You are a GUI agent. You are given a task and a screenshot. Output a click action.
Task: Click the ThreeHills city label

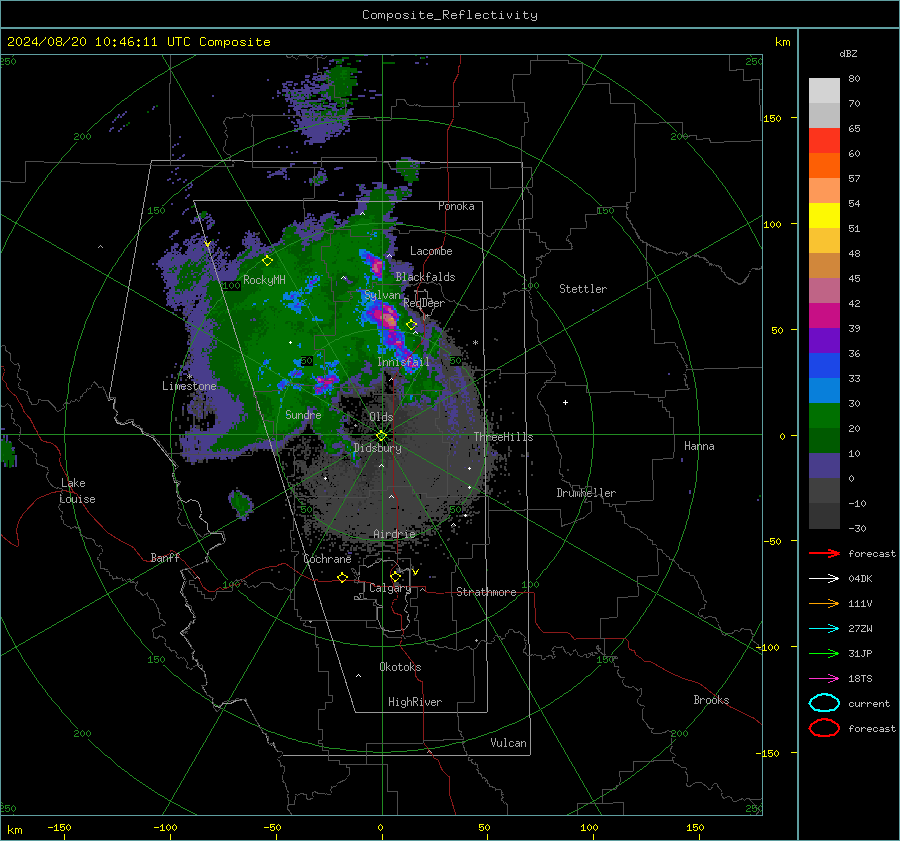click(x=503, y=437)
